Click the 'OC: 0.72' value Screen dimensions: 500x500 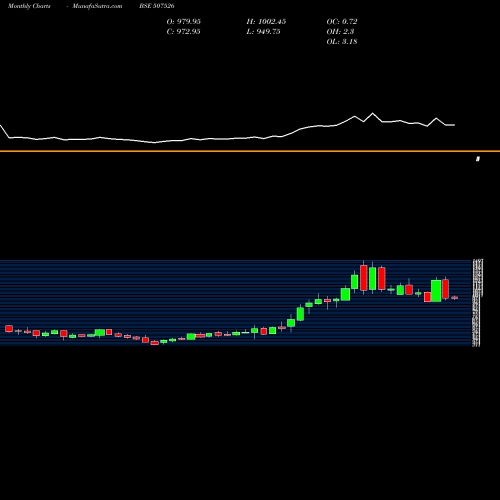tap(342, 22)
